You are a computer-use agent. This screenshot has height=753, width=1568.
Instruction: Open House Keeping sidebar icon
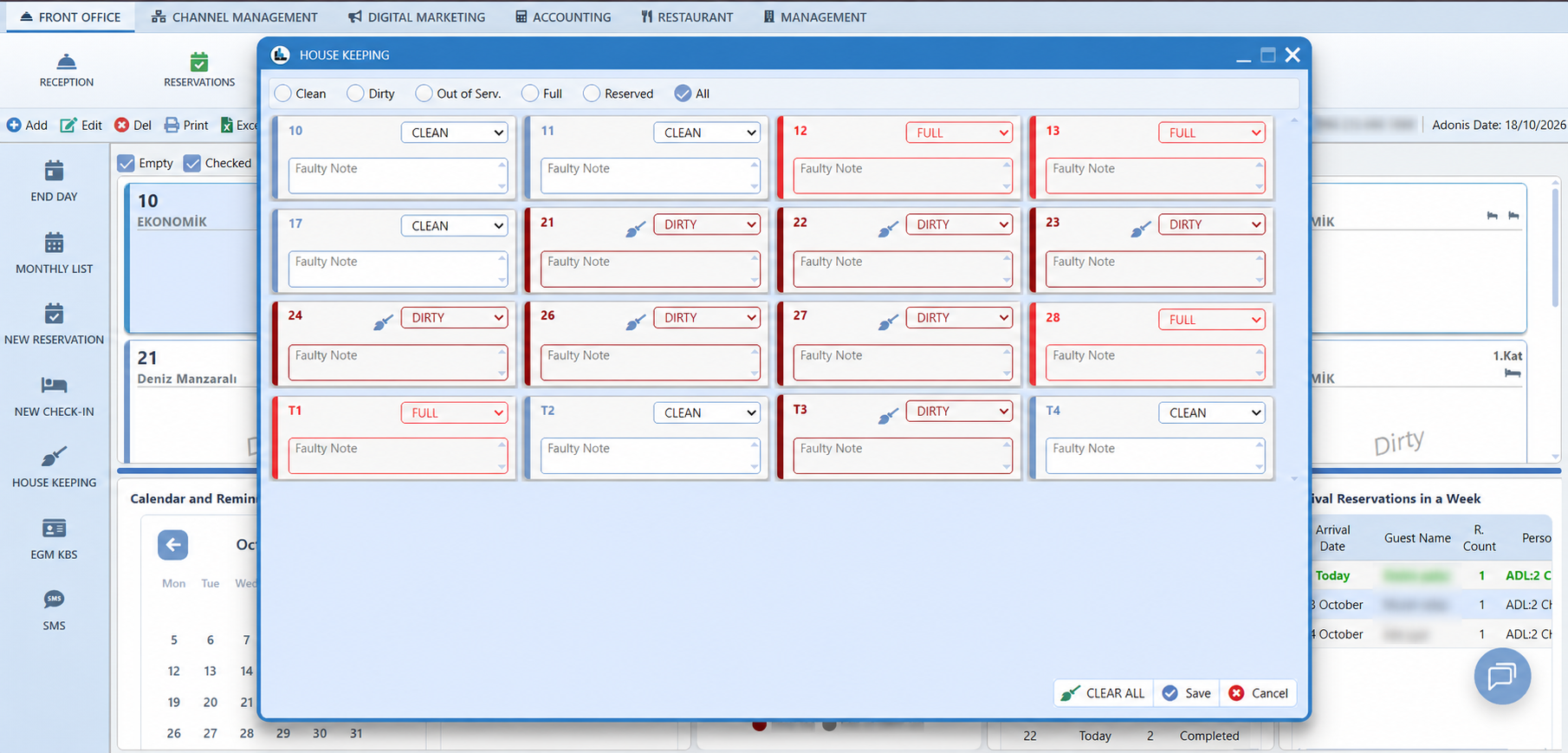coord(54,457)
